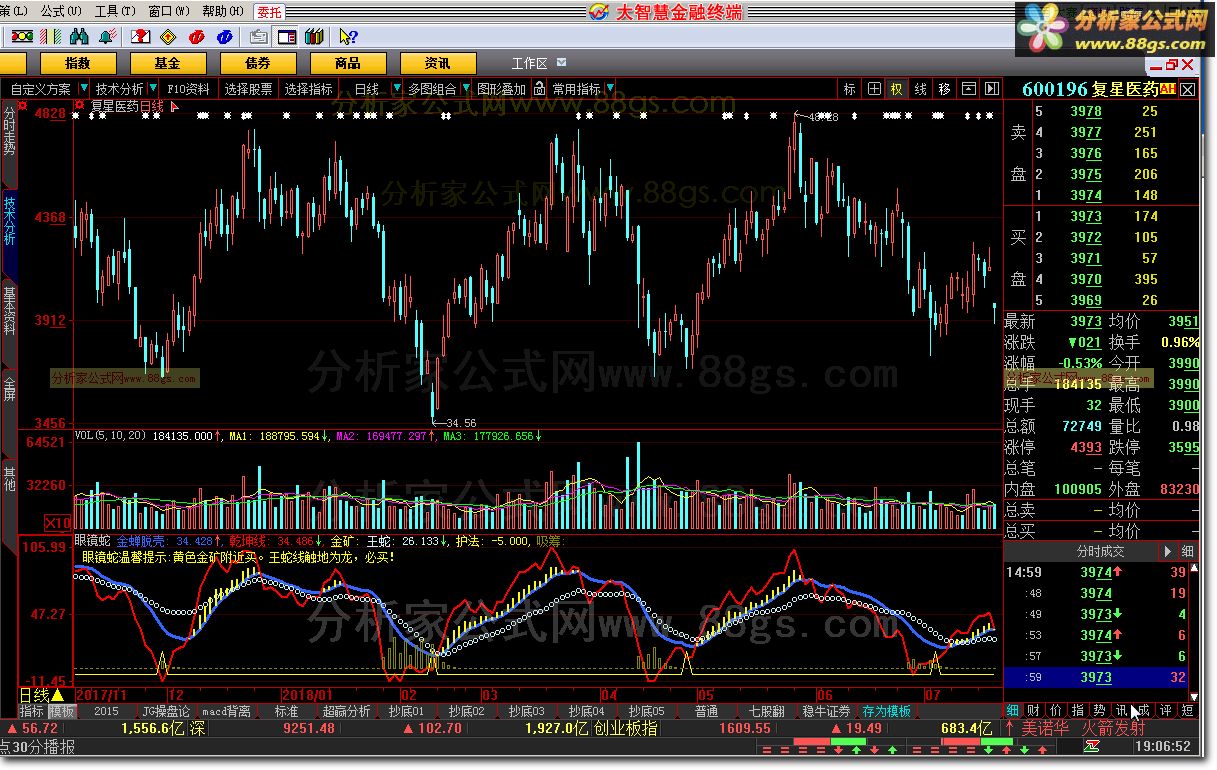This screenshot has height=770, width=1217.
Task: Expand the 常用指标 dropdown arrow
Action: click(610, 89)
